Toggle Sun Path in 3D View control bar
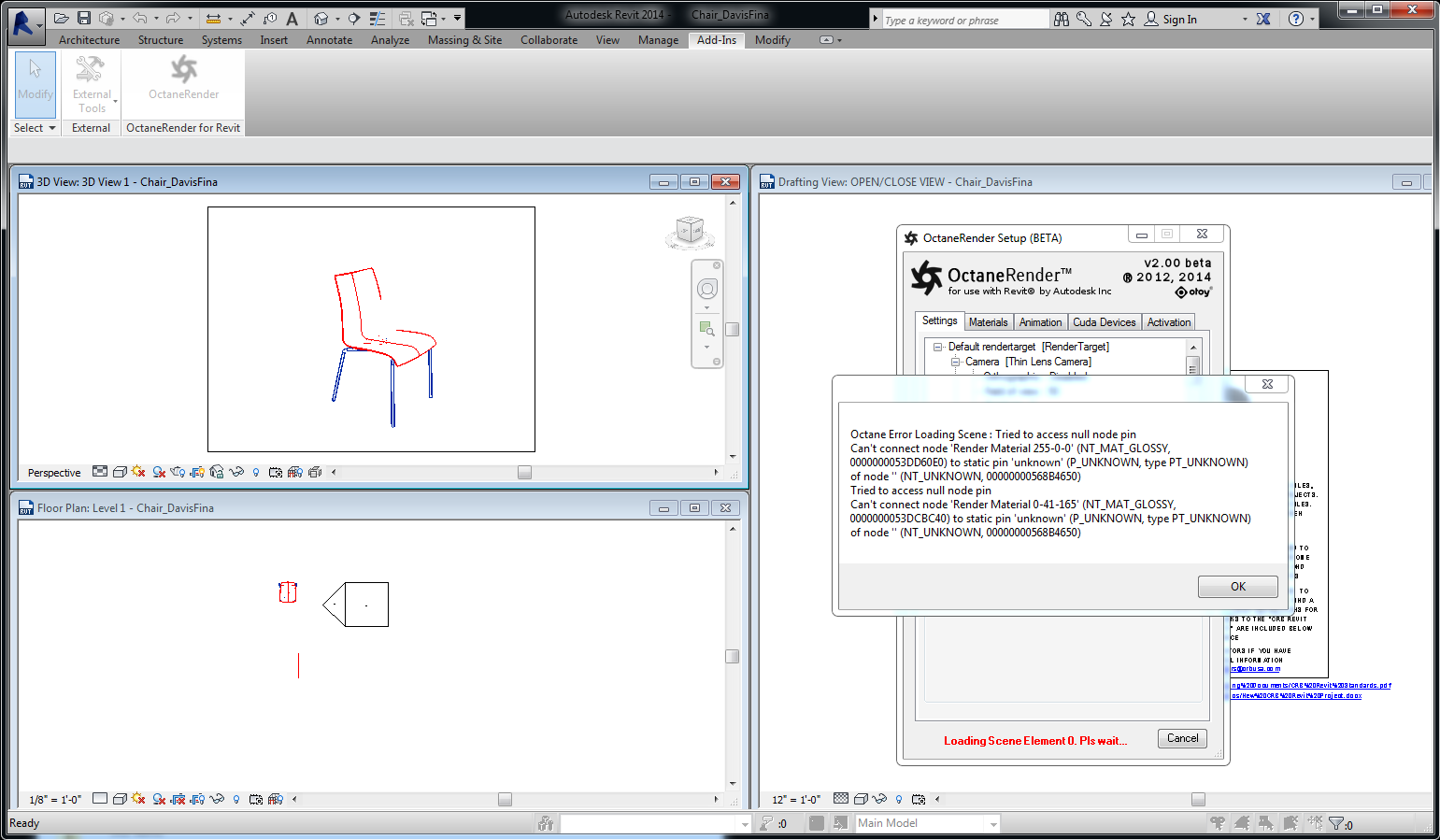The height and width of the screenshot is (840, 1440). coord(138,472)
